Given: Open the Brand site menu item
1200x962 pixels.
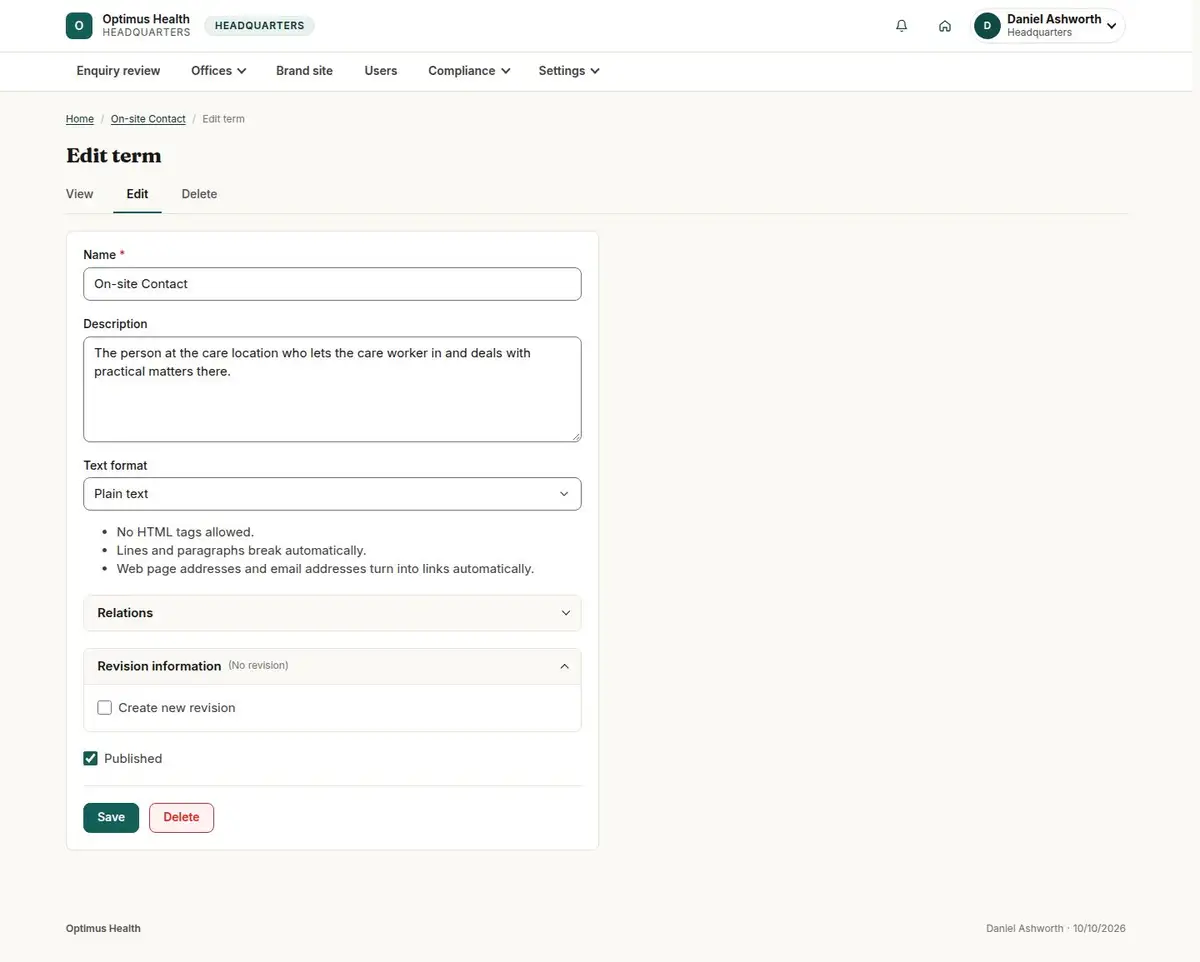Looking at the screenshot, I should 305,71.
